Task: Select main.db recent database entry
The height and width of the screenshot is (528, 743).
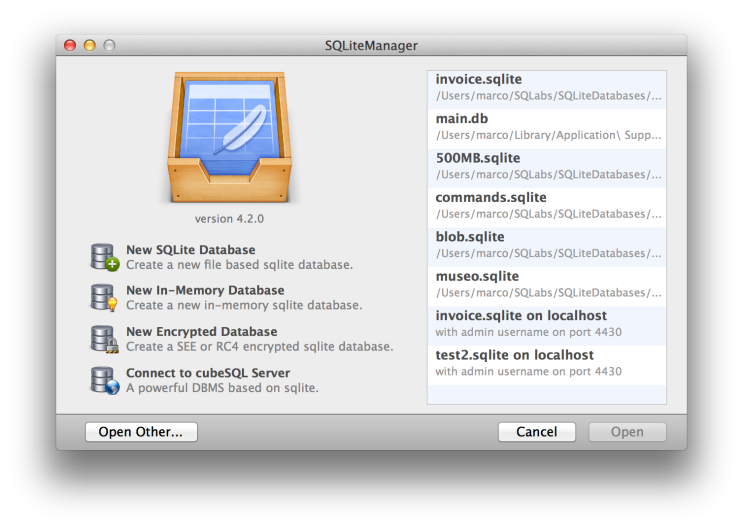Action: pyautogui.click(x=547, y=129)
